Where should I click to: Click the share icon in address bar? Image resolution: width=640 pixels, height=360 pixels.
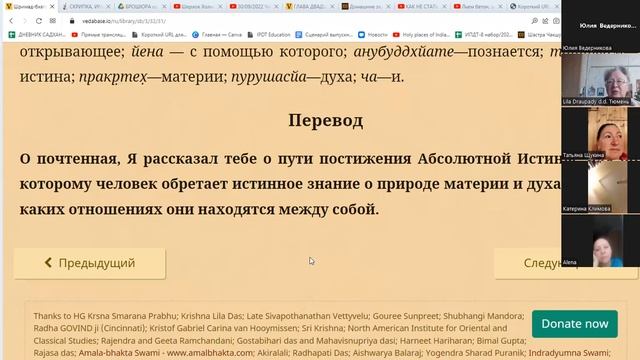545,21
